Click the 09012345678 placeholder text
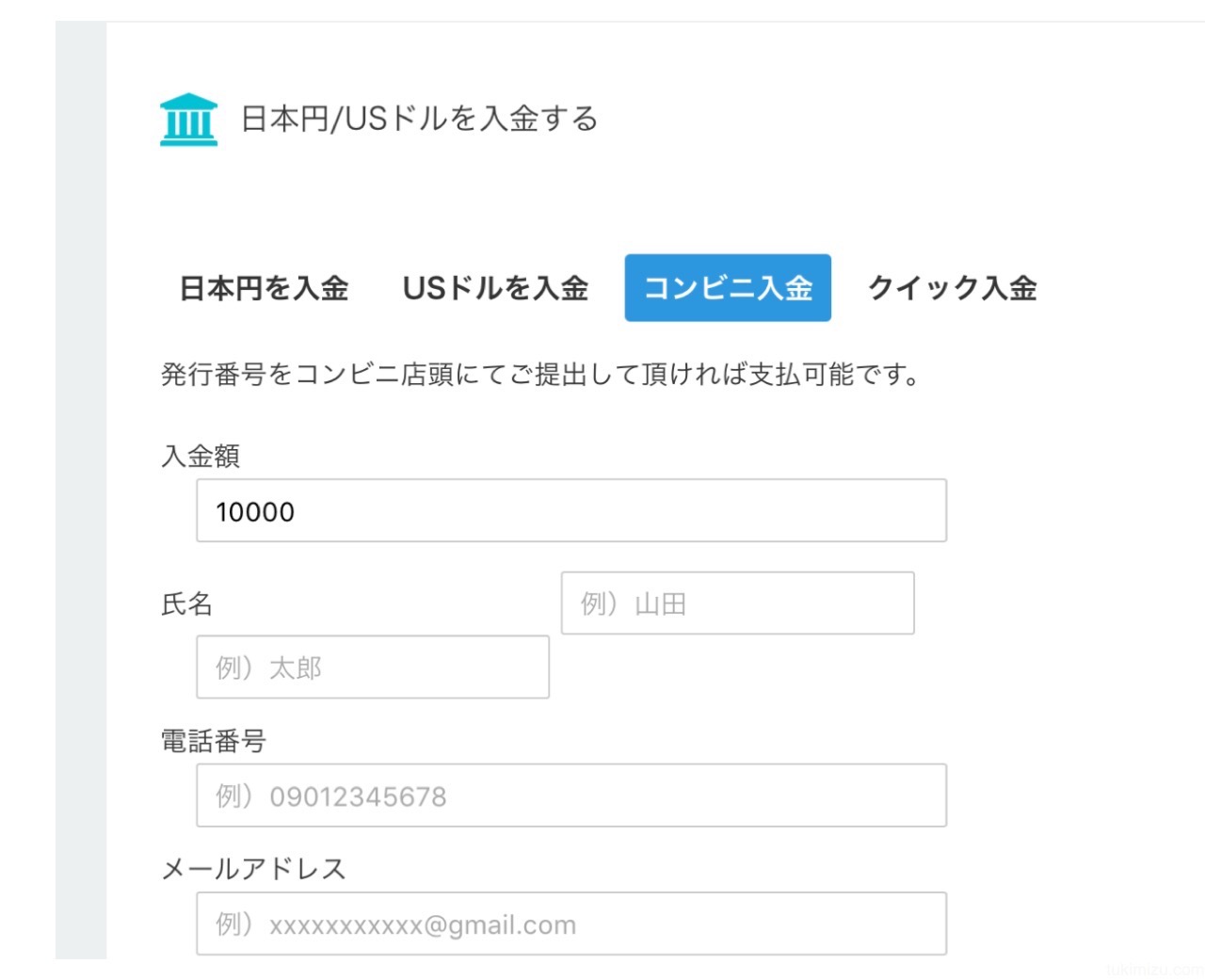The image size is (1205, 980). pos(358,796)
